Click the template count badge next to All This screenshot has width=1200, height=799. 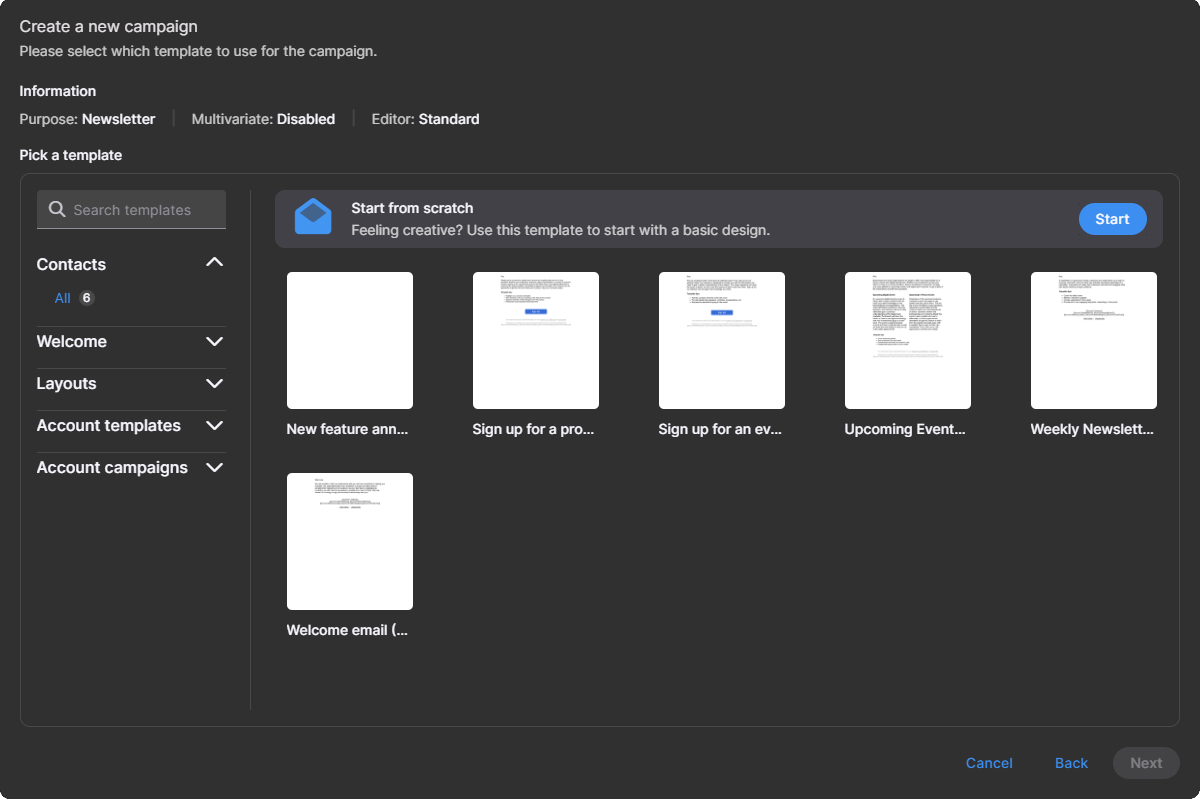pos(86,297)
